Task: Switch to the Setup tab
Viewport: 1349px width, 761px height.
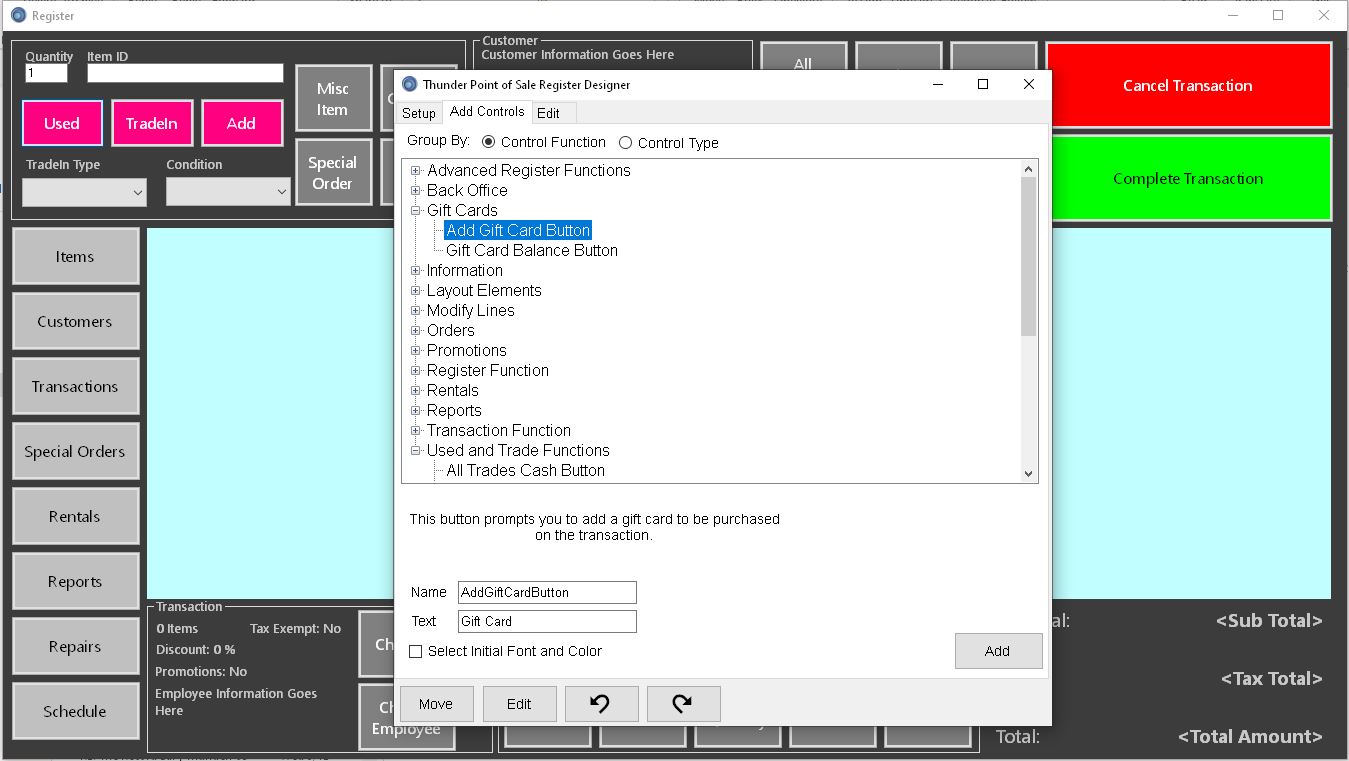Action: (419, 113)
